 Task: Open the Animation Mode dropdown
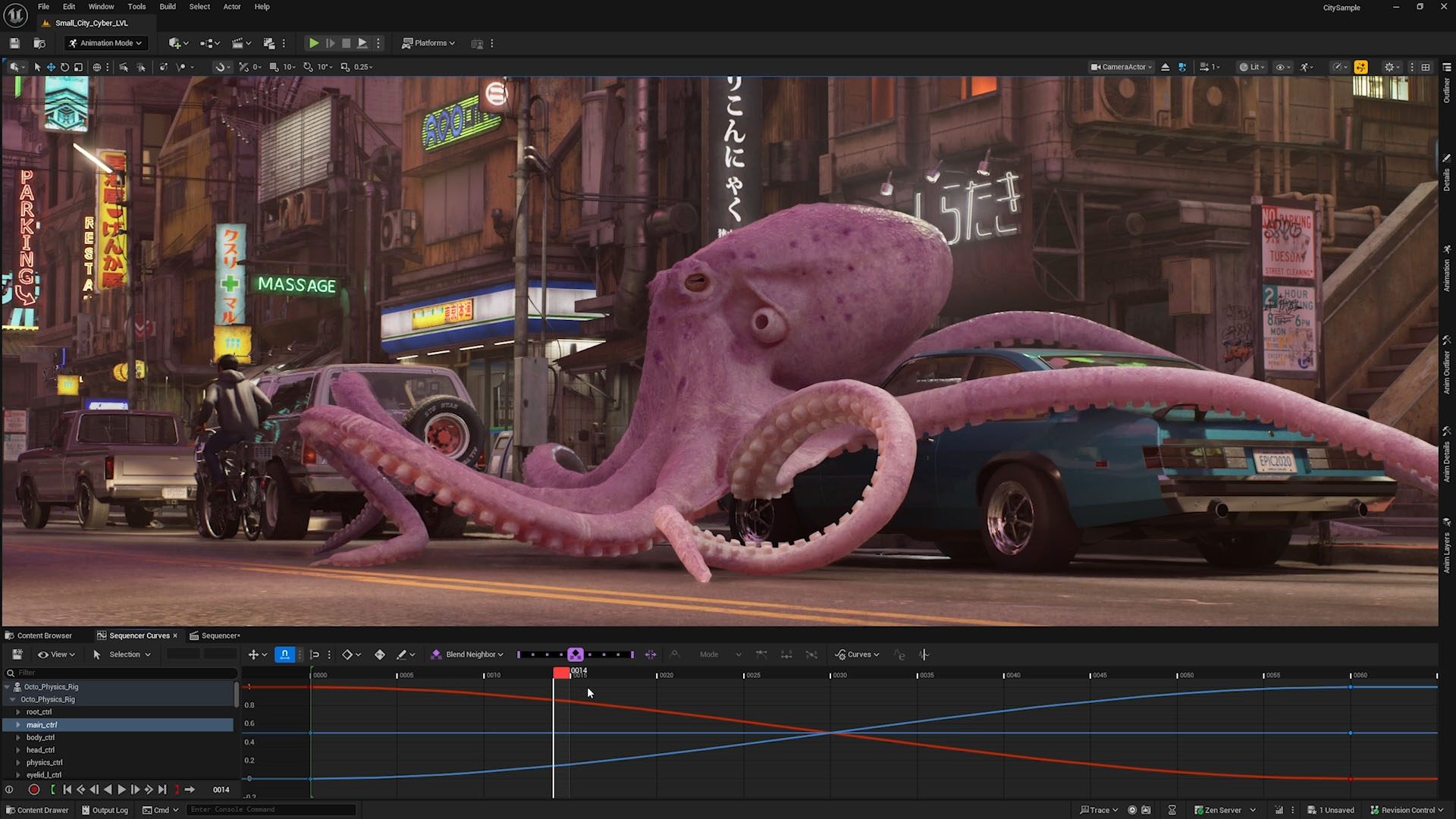pyautogui.click(x=105, y=43)
